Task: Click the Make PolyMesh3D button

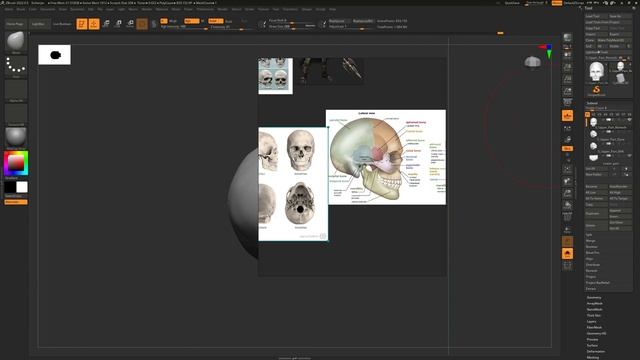Action: pos(614,40)
